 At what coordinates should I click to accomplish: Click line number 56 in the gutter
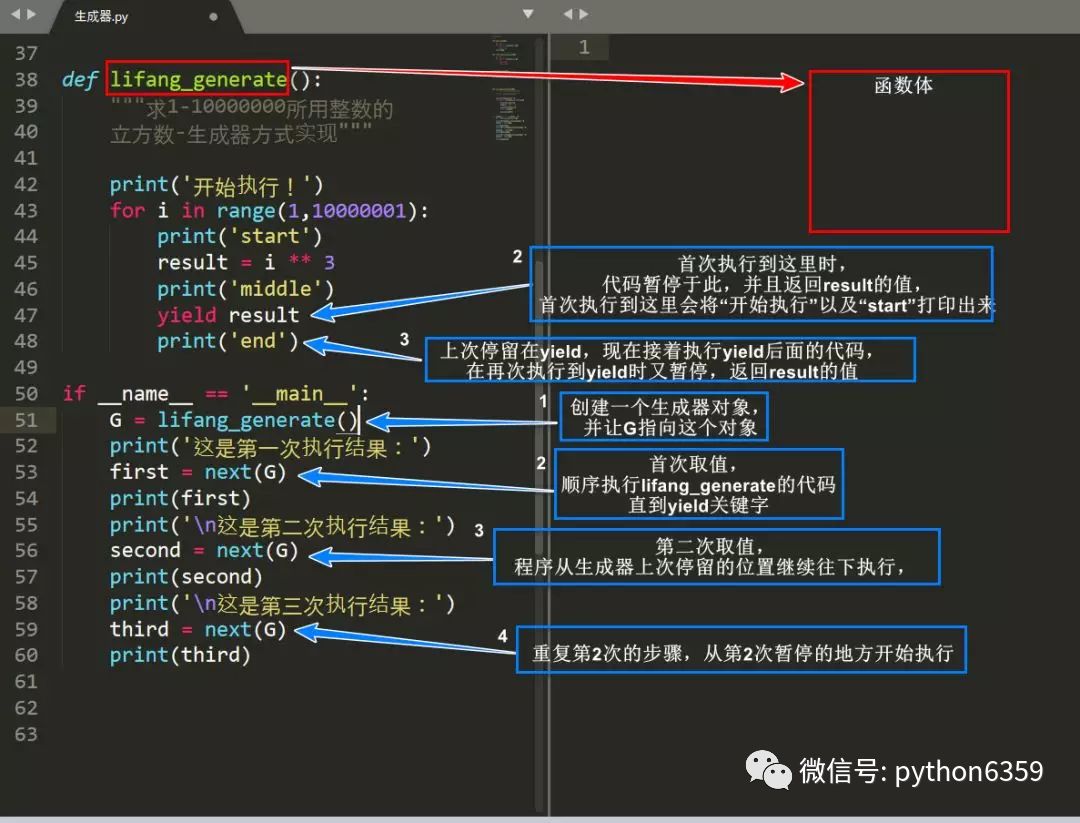click(26, 551)
